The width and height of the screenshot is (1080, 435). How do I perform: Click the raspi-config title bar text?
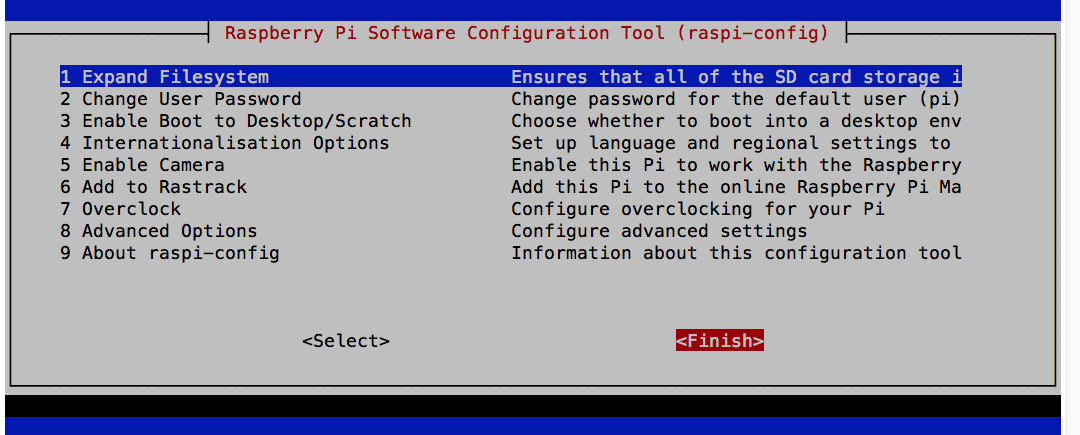click(528, 32)
